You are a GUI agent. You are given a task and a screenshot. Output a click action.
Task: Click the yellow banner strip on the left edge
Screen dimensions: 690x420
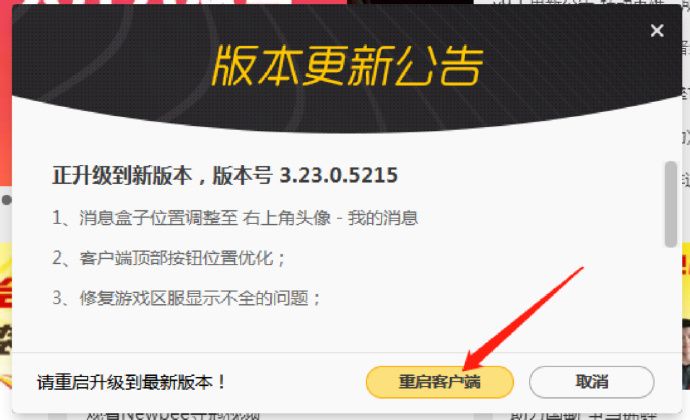point(6,315)
